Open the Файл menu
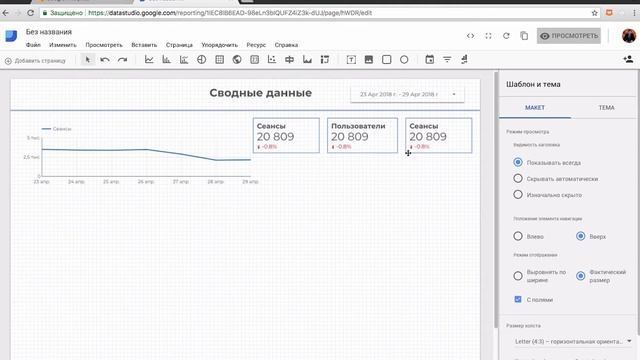The height and width of the screenshot is (360, 640). tap(33, 45)
